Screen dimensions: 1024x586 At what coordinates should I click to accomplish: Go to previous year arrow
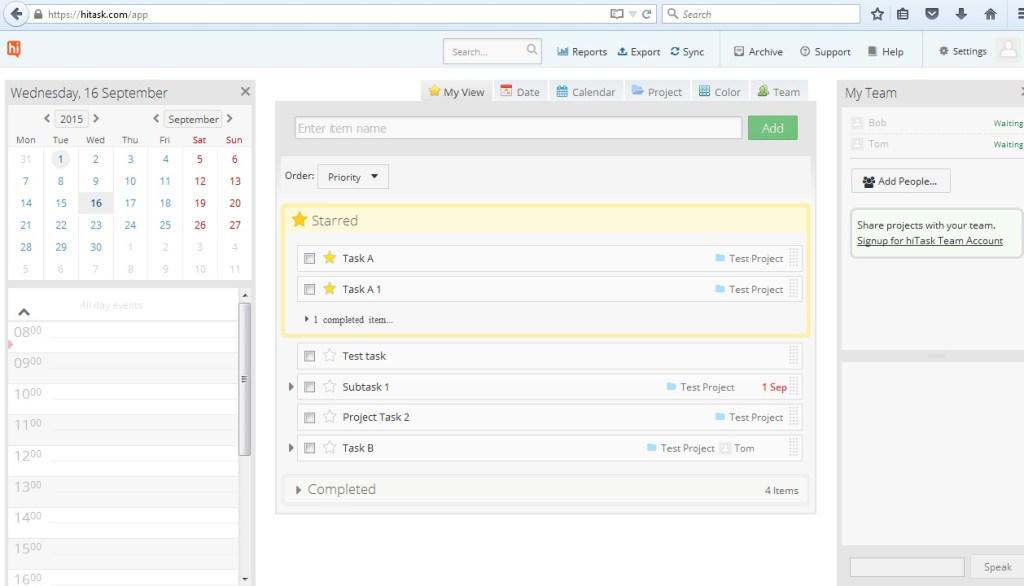click(47, 118)
